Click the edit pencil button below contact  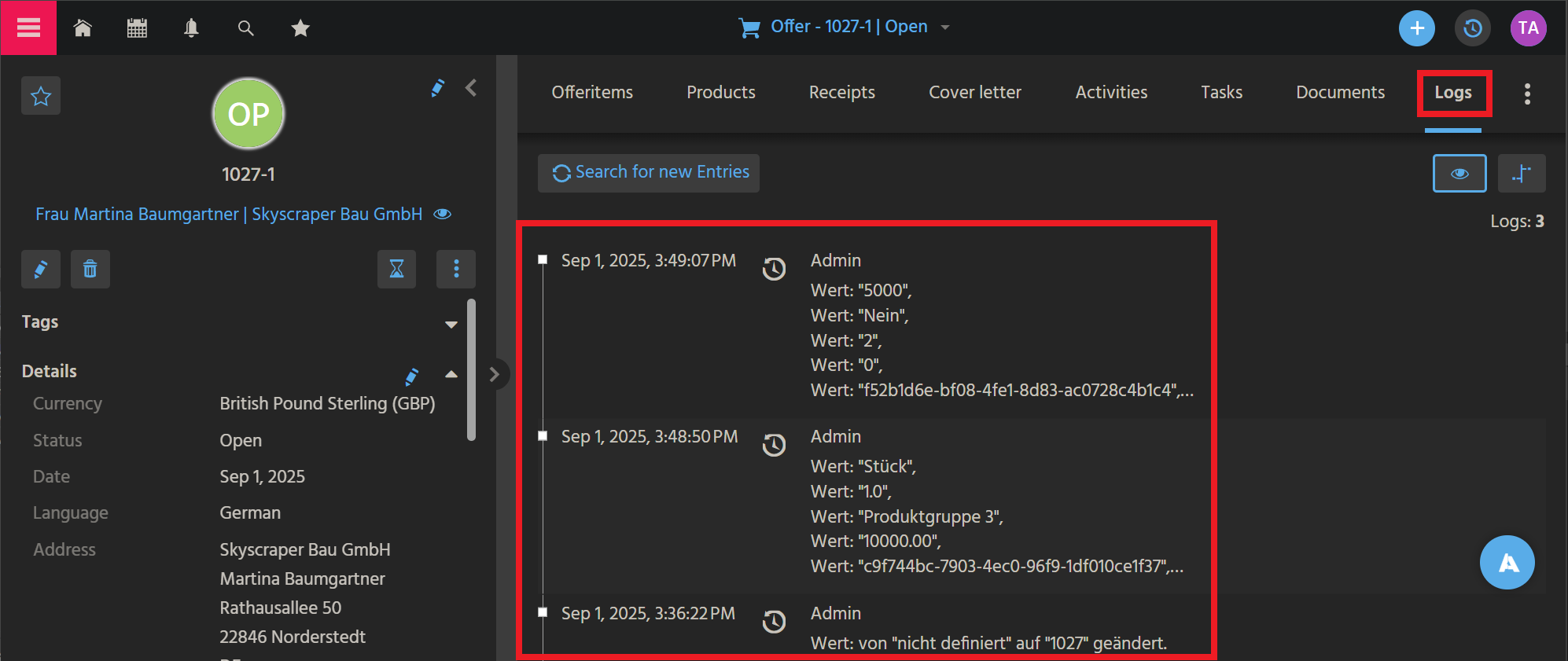(41, 270)
